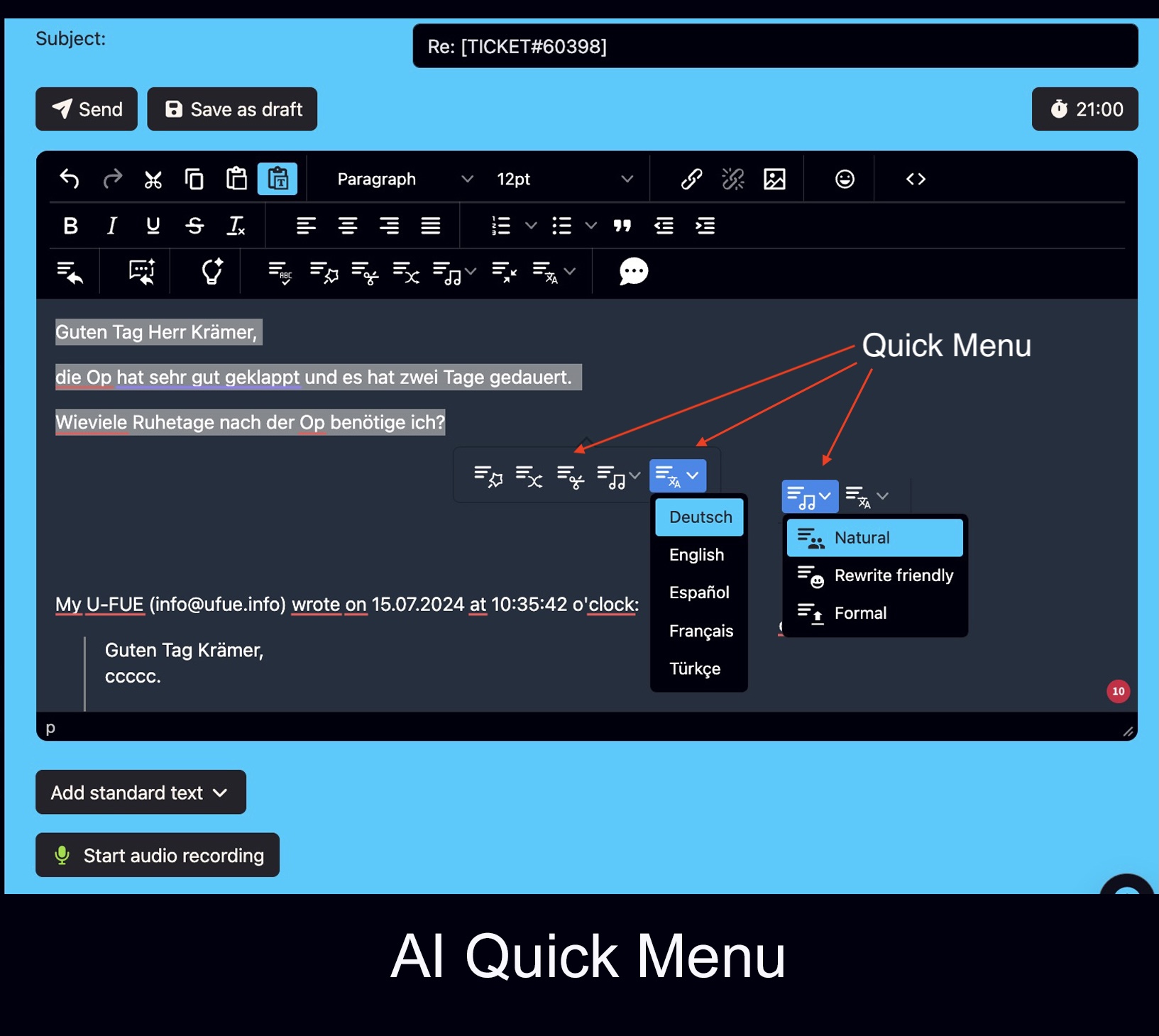This screenshot has width=1159, height=1036.
Task: Insert an image via picture icon
Action: click(774, 179)
